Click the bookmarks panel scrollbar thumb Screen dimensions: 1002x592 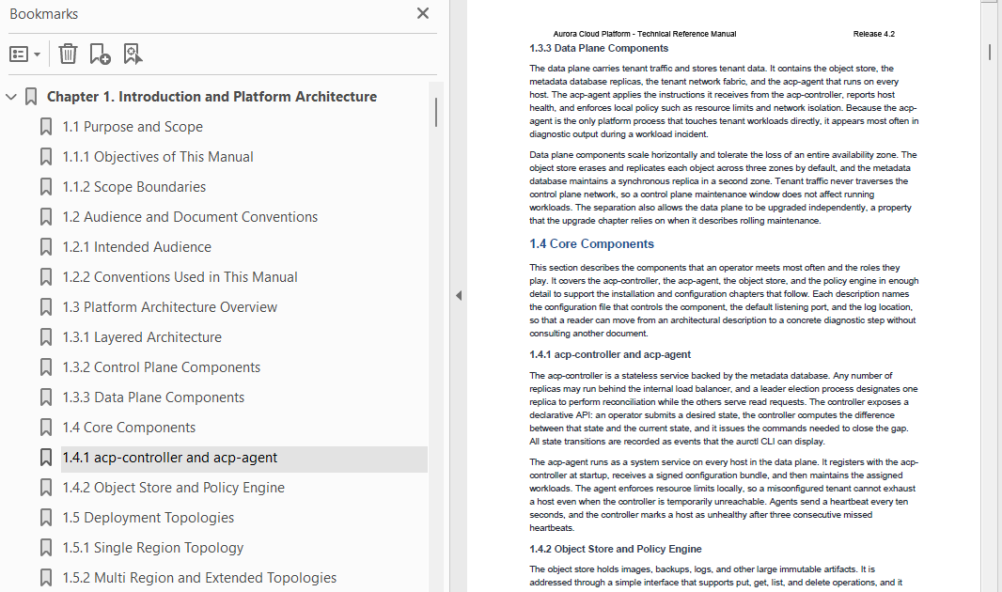pyautogui.click(x=436, y=113)
